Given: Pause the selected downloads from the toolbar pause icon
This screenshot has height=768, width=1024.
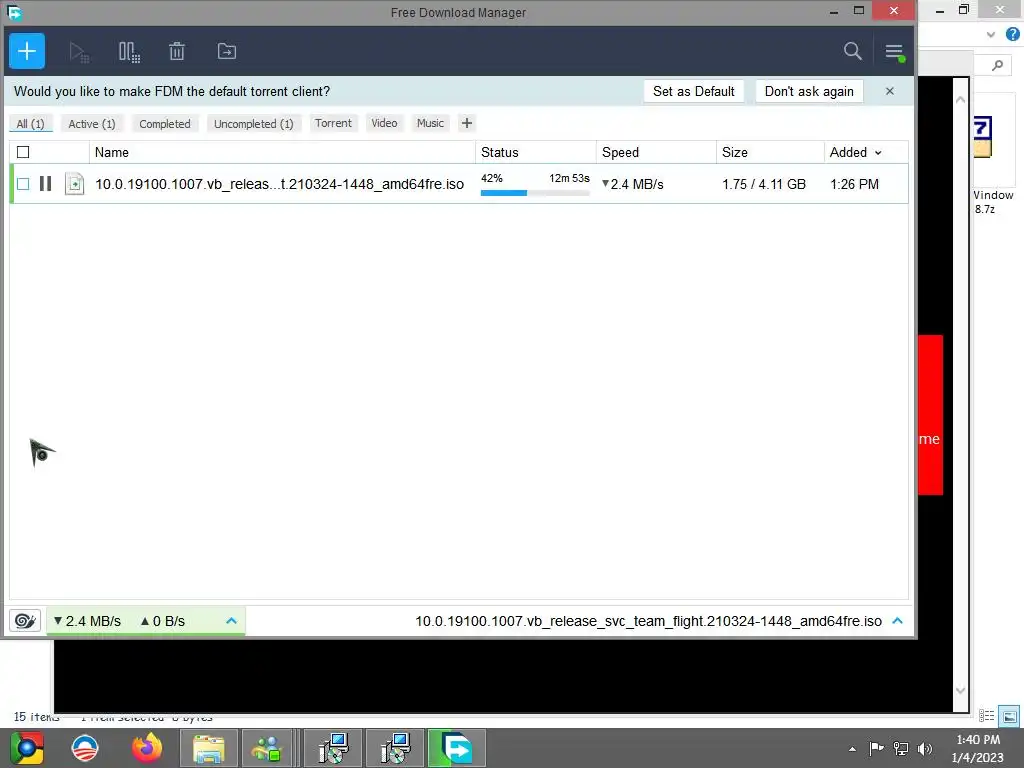Looking at the screenshot, I should coord(129,52).
